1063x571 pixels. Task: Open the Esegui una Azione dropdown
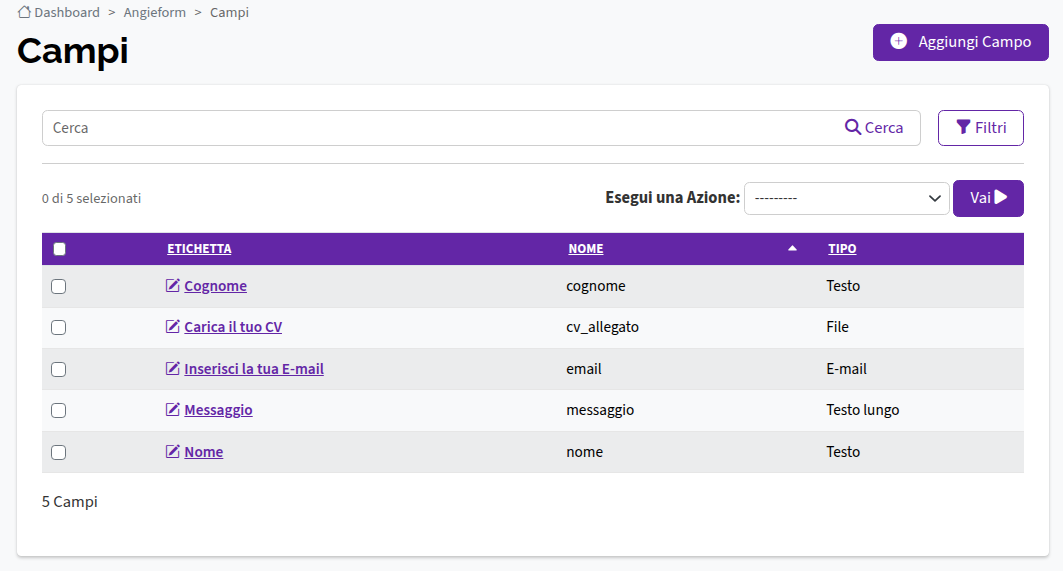point(847,198)
